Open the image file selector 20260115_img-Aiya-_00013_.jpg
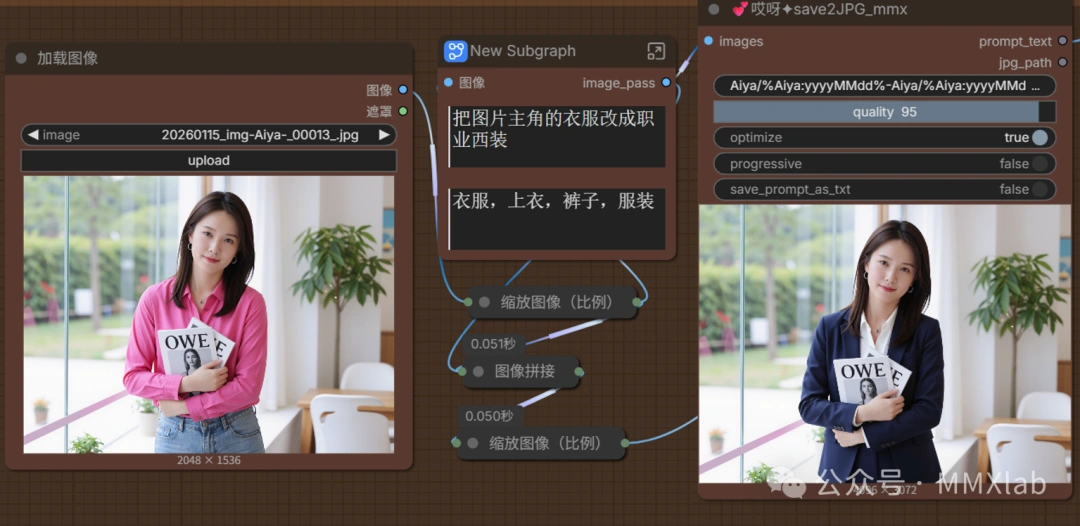 tap(209, 135)
